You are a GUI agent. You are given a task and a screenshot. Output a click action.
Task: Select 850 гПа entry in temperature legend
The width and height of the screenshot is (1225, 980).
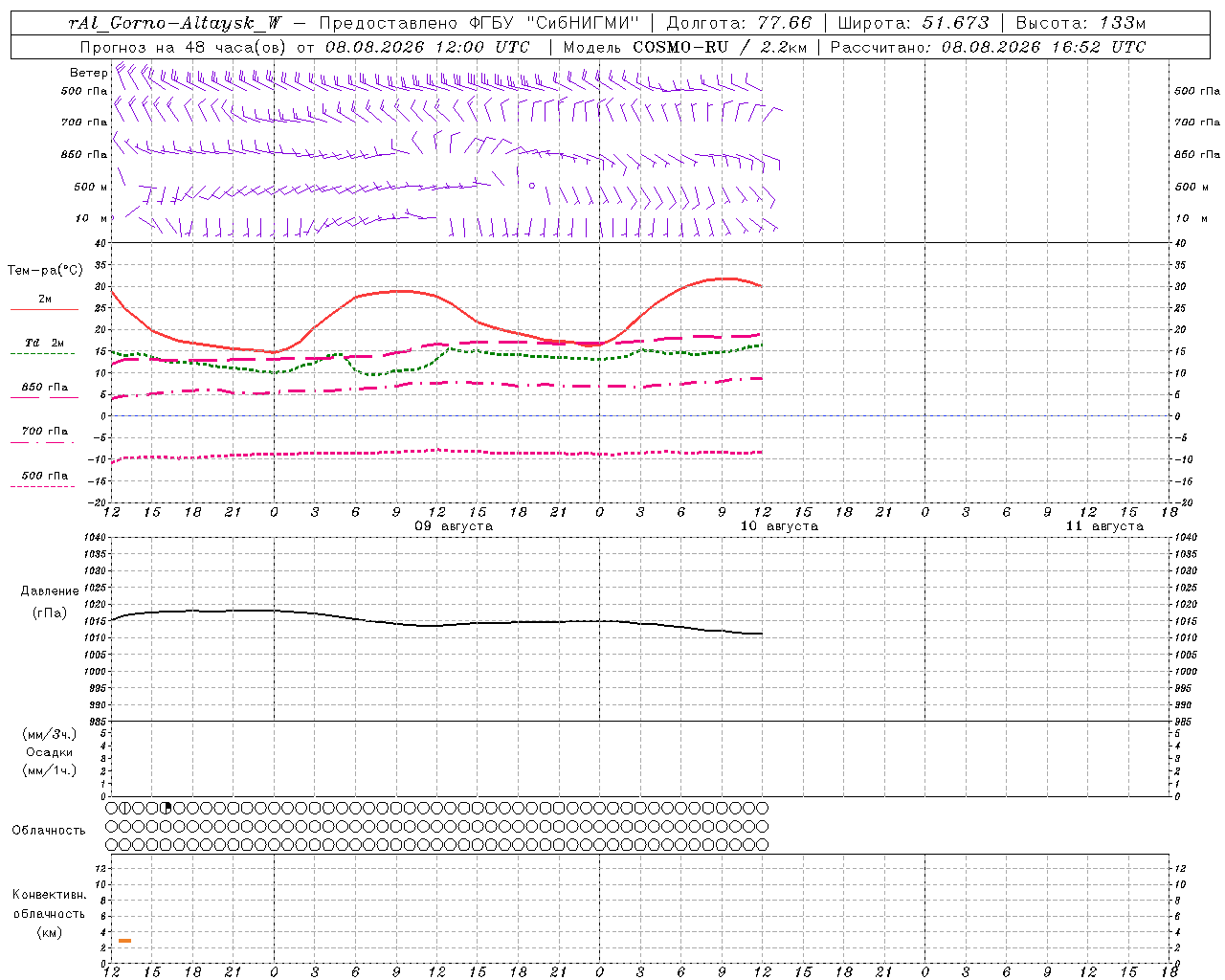pos(45,390)
